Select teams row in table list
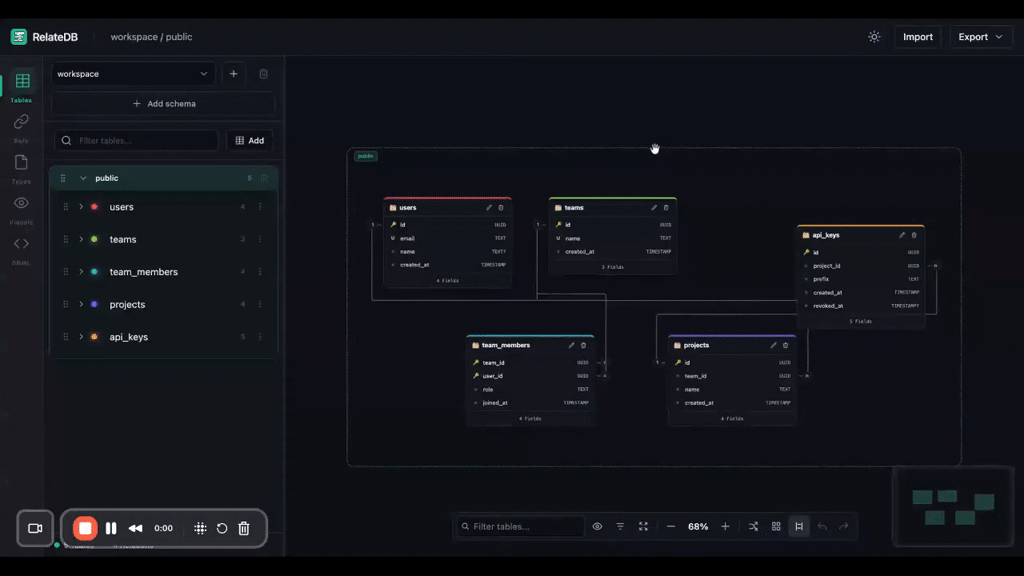The image size is (1024, 576). tap(163, 240)
